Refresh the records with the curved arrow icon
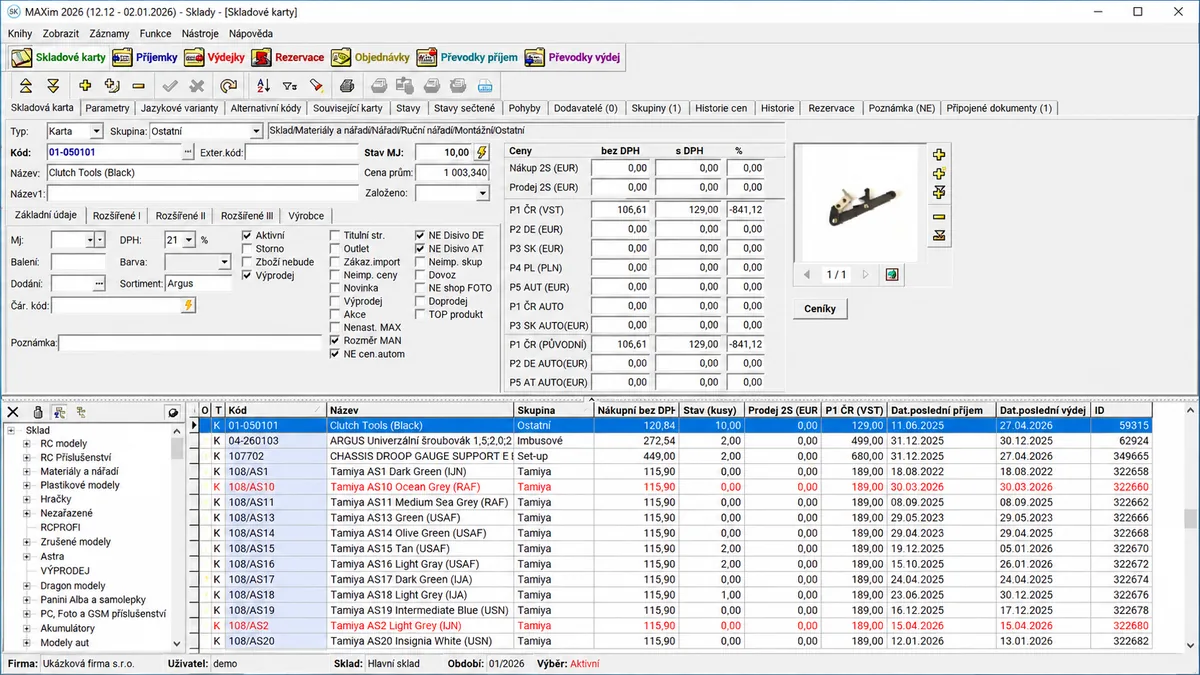This screenshot has width=1200, height=675. [228, 86]
